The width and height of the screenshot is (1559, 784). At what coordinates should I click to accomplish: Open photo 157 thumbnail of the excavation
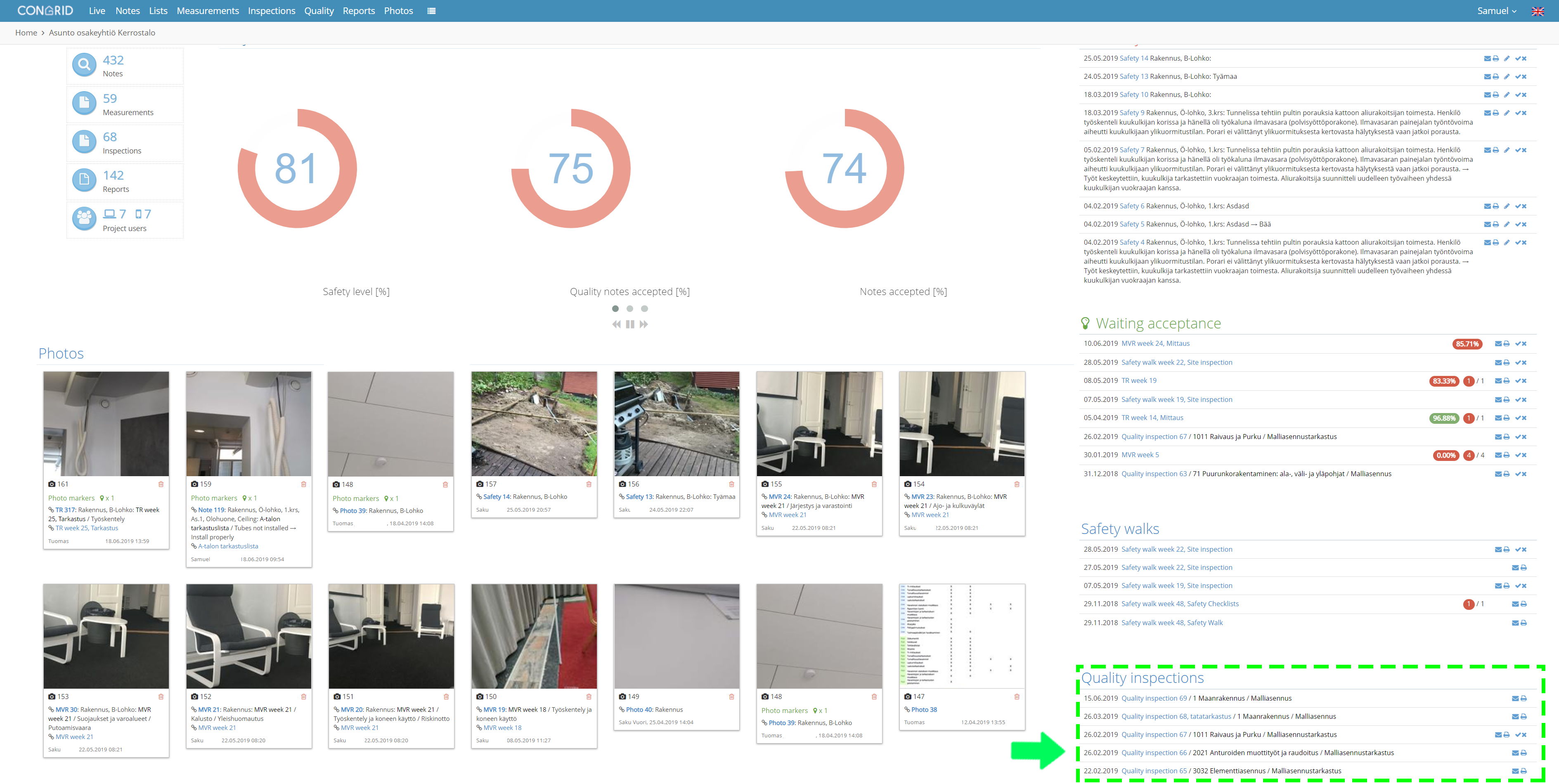pyautogui.click(x=534, y=424)
